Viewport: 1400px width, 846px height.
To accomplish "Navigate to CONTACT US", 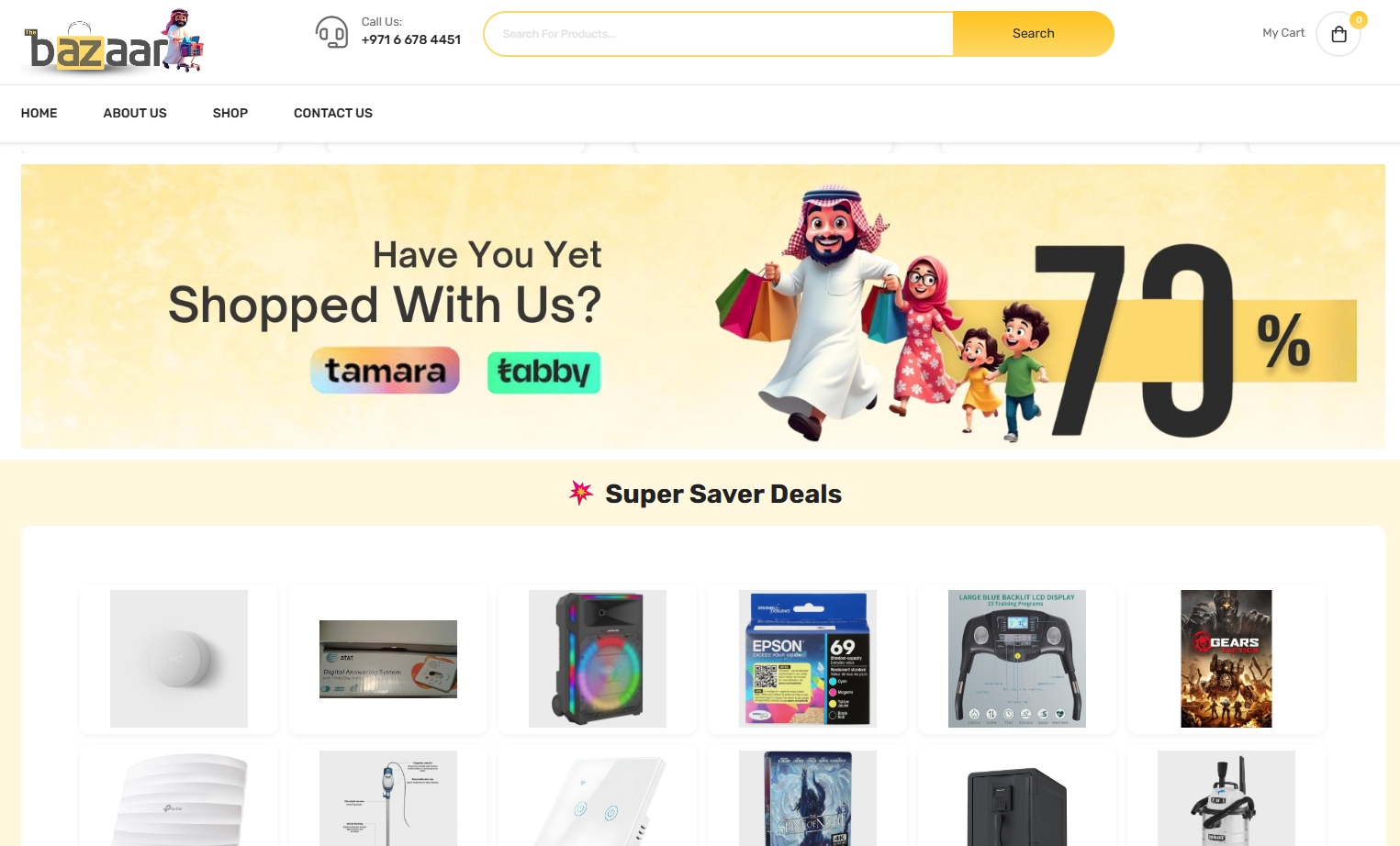I will coord(333,113).
